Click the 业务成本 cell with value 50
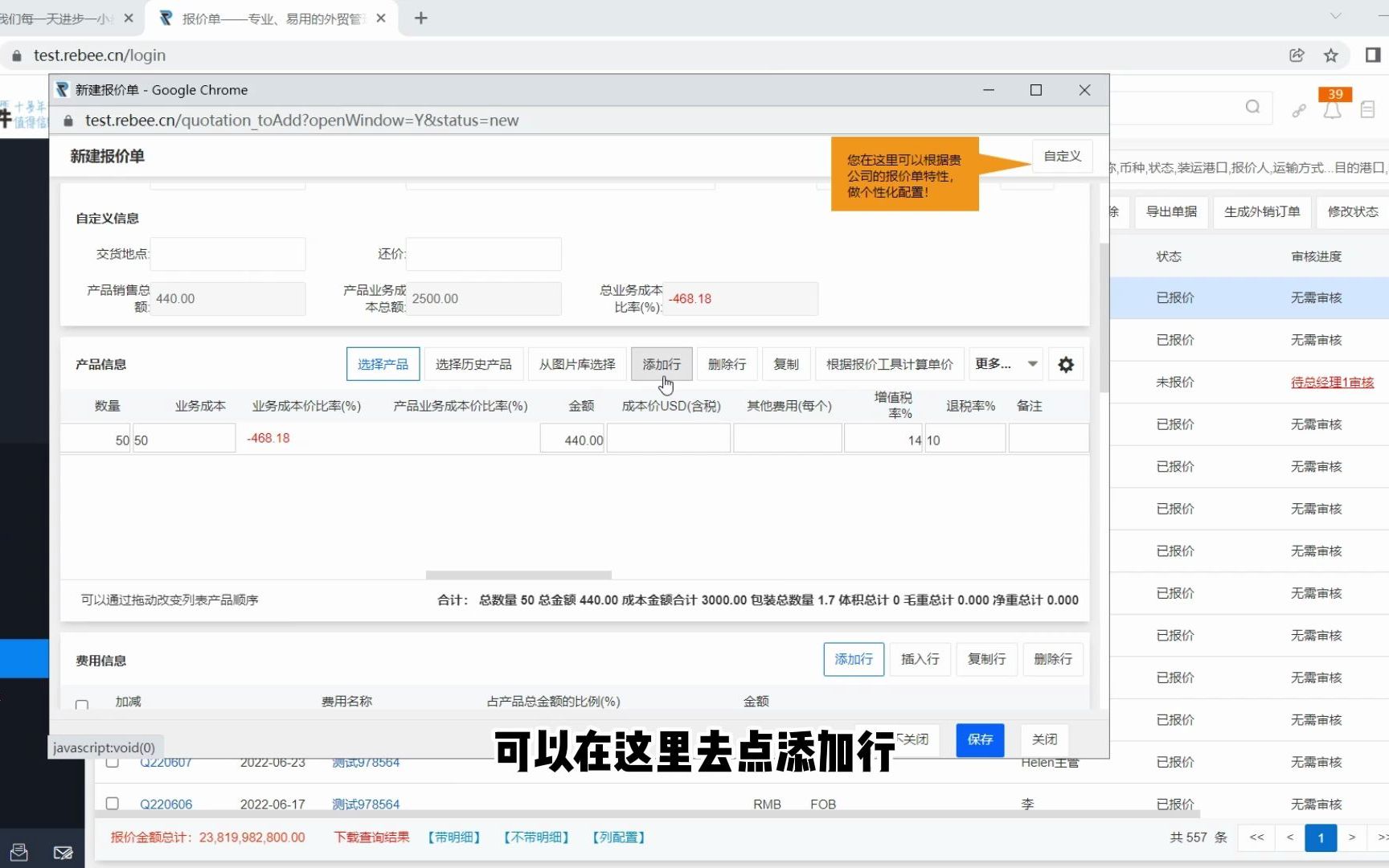 pyautogui.click(x=184, y=440)
